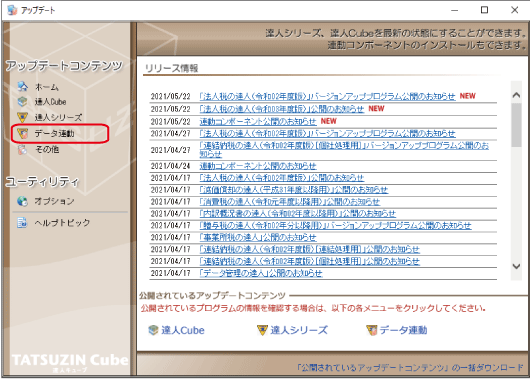The height and width of the screenshot is (379, 530).
Task: Open 事業所税の達人 公開のお知らせ link
Action: tap(258, 237)
